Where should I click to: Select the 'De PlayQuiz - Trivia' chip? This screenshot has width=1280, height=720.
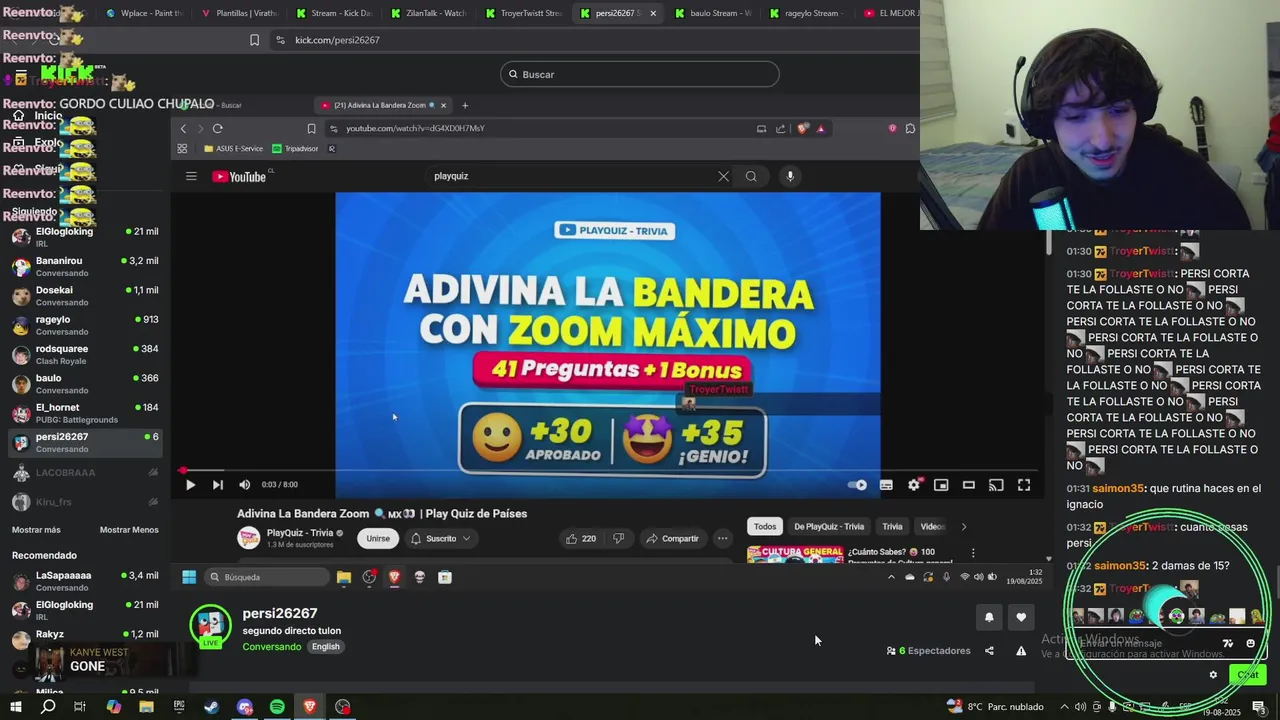pos(829,527)
